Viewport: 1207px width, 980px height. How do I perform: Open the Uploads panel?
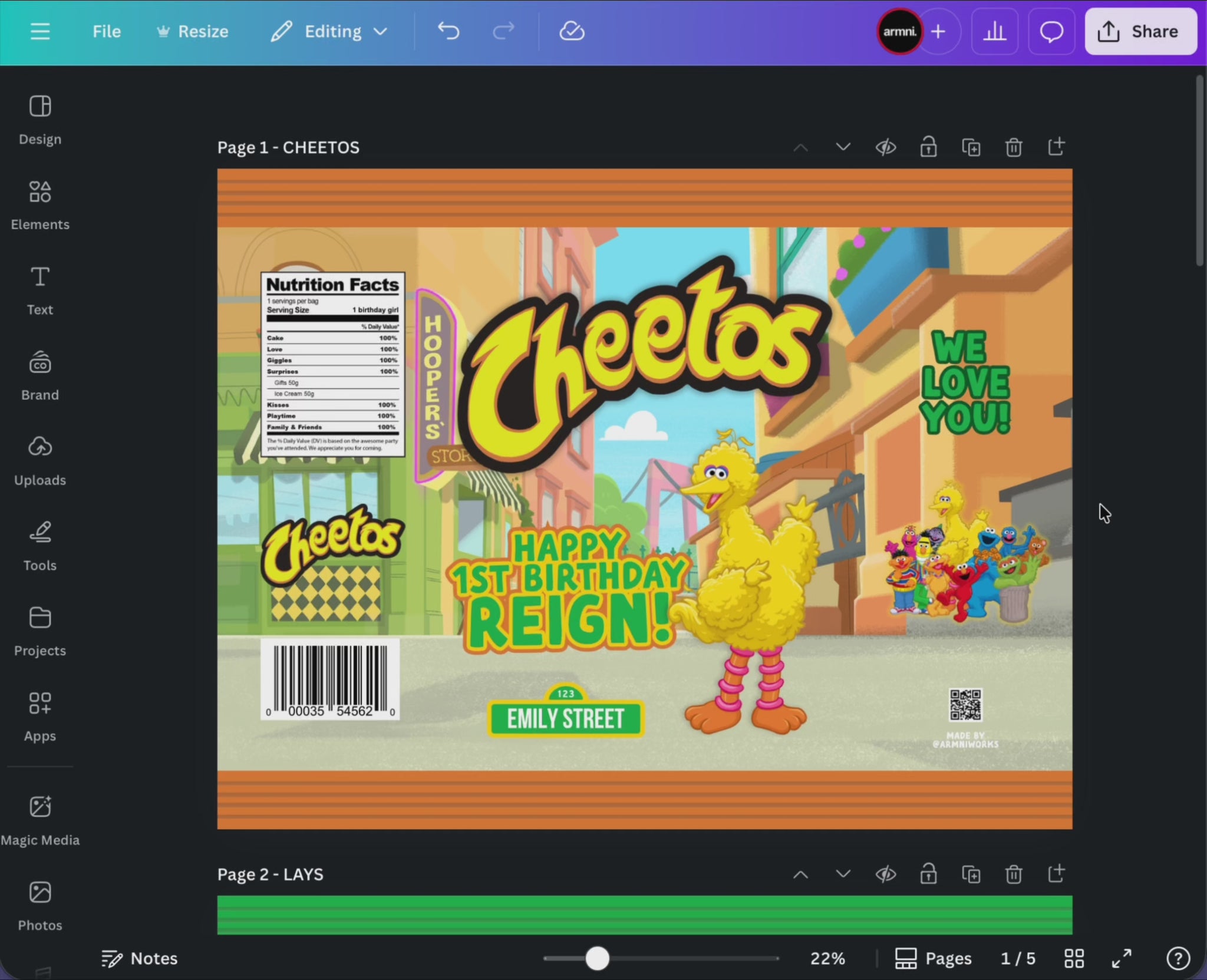[x=39, y=460]
